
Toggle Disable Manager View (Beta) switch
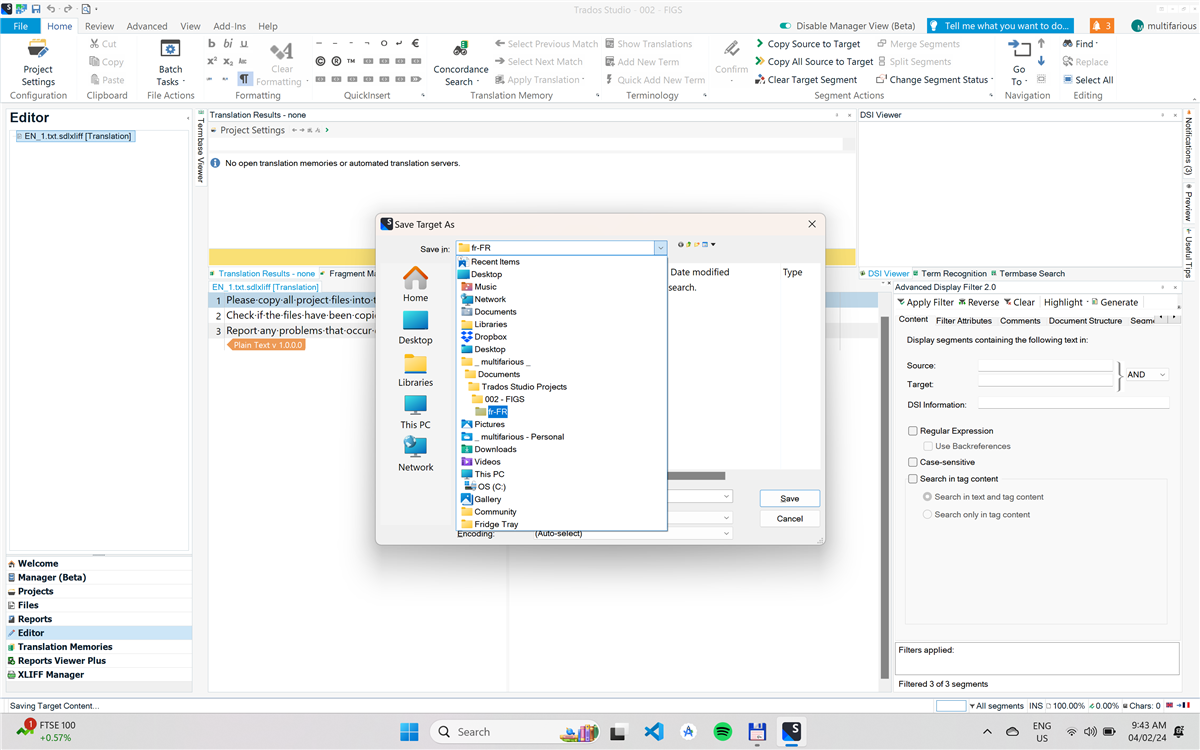click(787, 26)
